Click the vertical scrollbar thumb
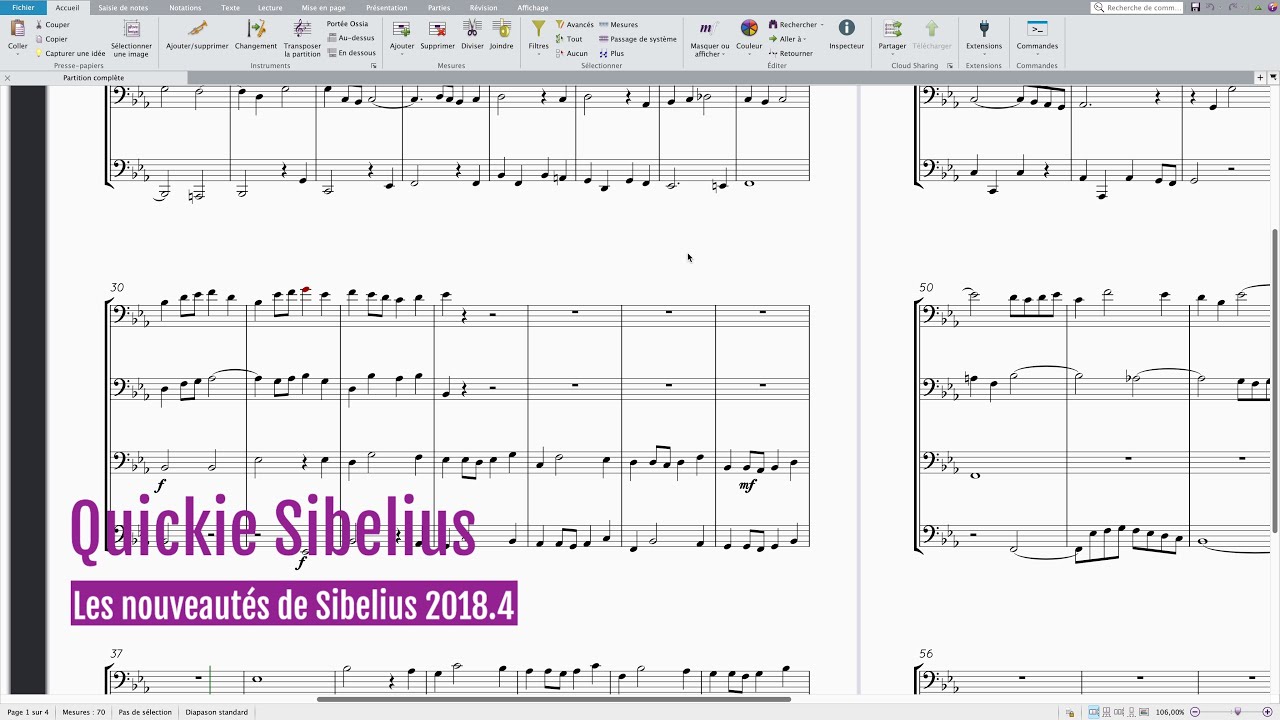Viewport: 1280px width, 720px height. 1275,379
